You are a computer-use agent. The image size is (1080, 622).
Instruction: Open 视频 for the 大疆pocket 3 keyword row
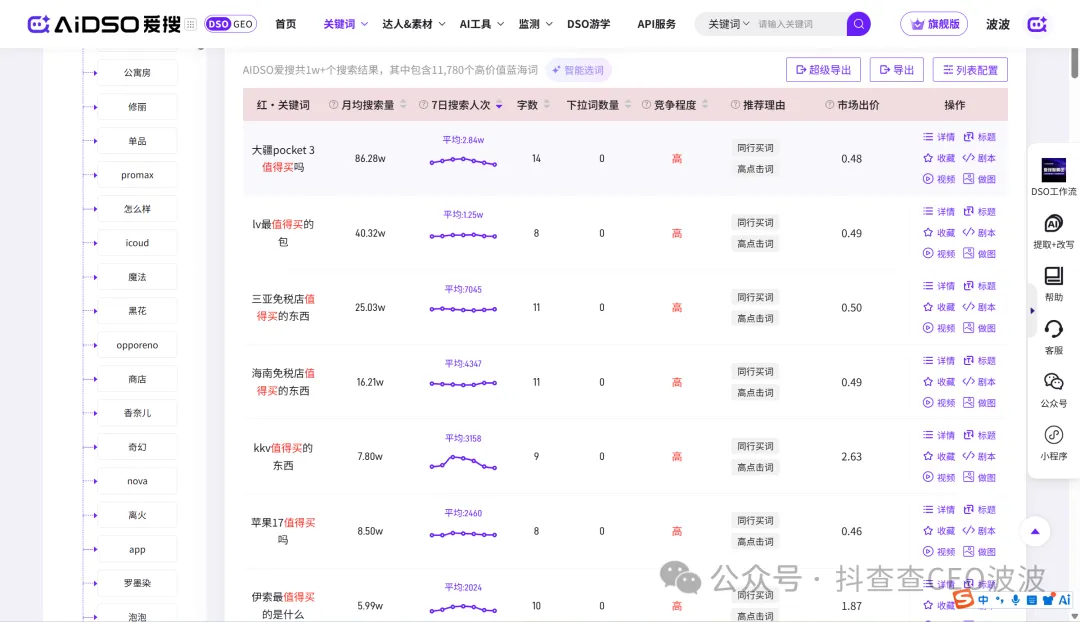point(938,180)
